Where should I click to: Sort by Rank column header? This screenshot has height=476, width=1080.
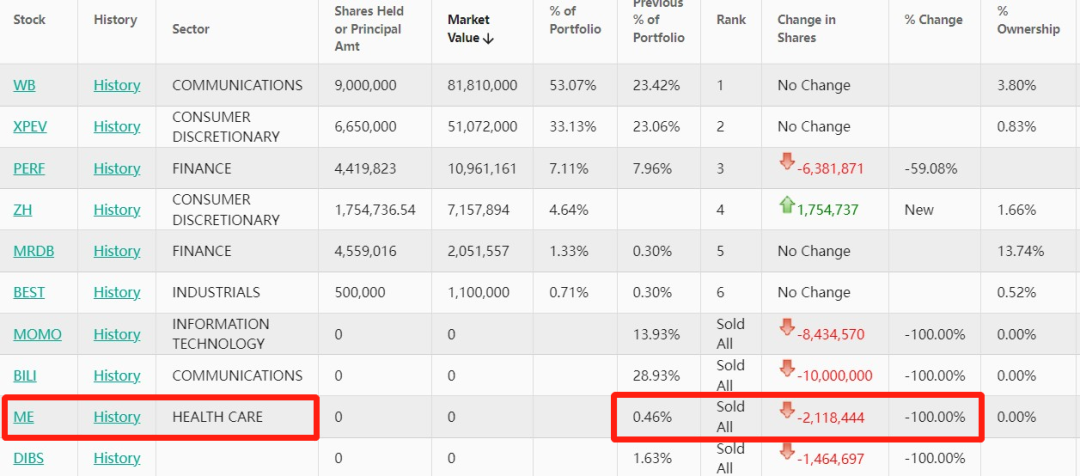pyautogui.click(x=731, y=20)
